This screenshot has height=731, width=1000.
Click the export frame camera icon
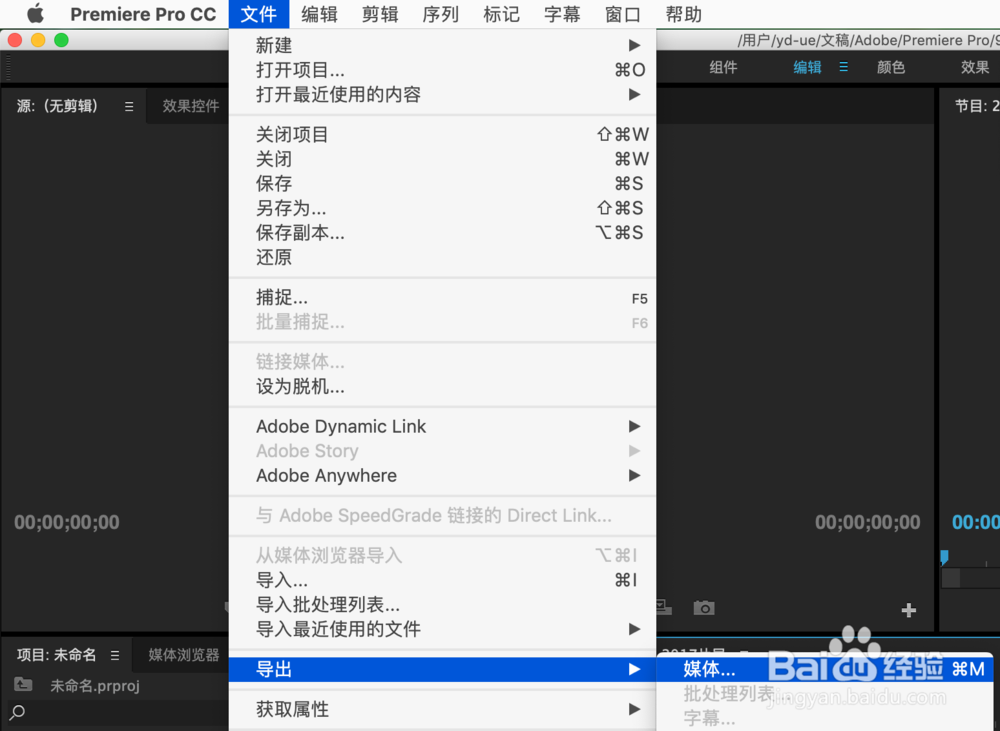[704, 608]
